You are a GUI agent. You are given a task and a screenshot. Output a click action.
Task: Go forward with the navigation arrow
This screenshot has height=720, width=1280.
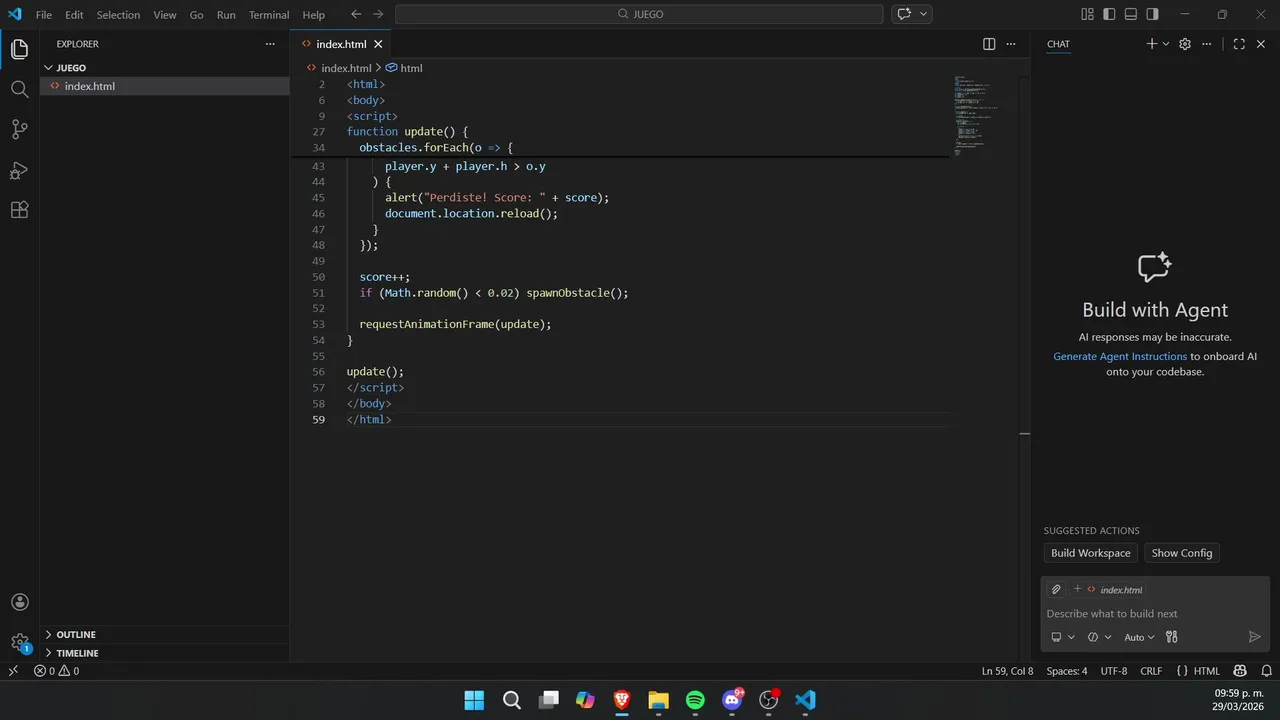pos(378,14)
